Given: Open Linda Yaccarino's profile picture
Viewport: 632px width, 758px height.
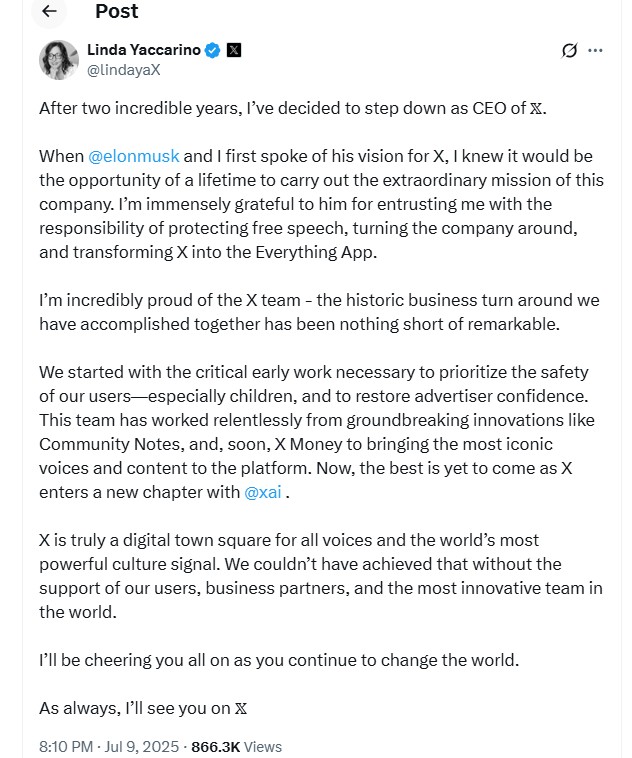Looking at the screenshot, I should coord(59,60).
